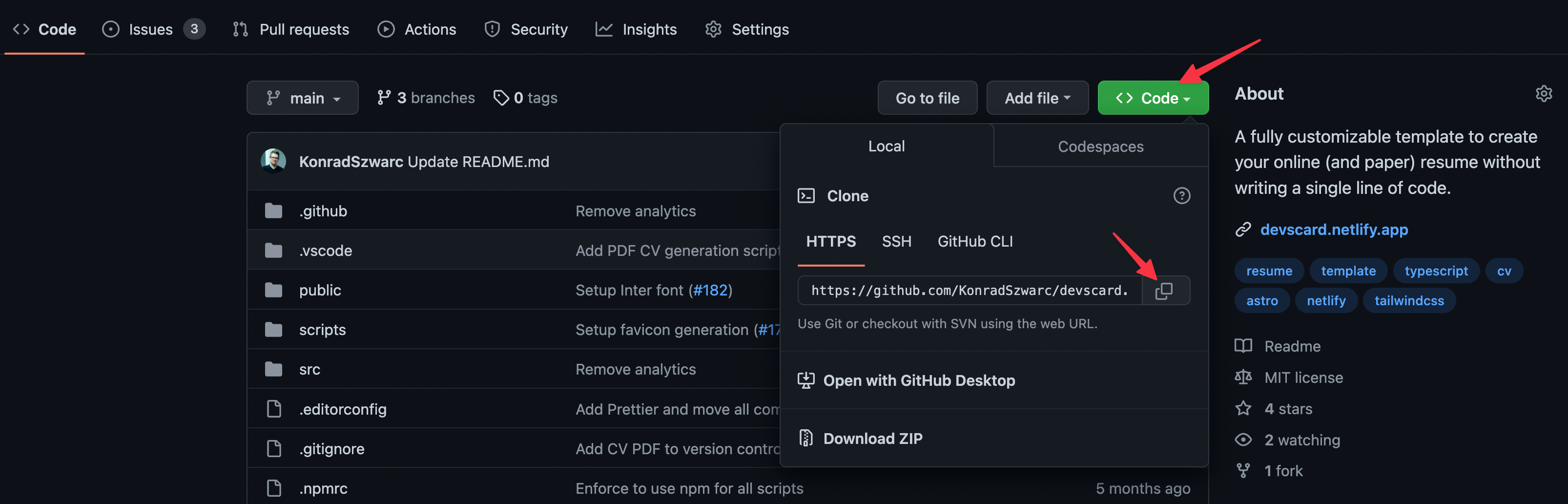This screenshot has width=1568, height=504.
Task: Copy the HTTPS clone URL to clipboard
Action: (x=1164, y=291)
